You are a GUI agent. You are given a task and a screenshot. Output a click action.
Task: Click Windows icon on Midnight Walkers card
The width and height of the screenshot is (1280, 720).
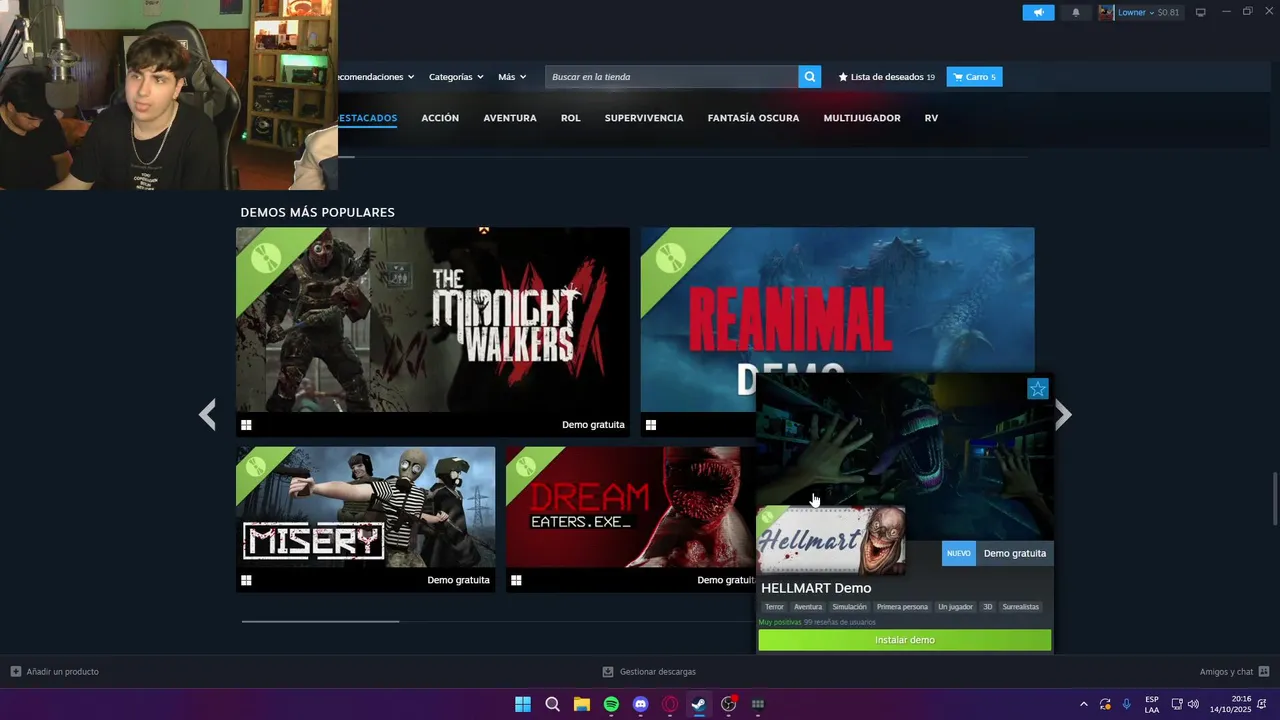coord(246,425)
